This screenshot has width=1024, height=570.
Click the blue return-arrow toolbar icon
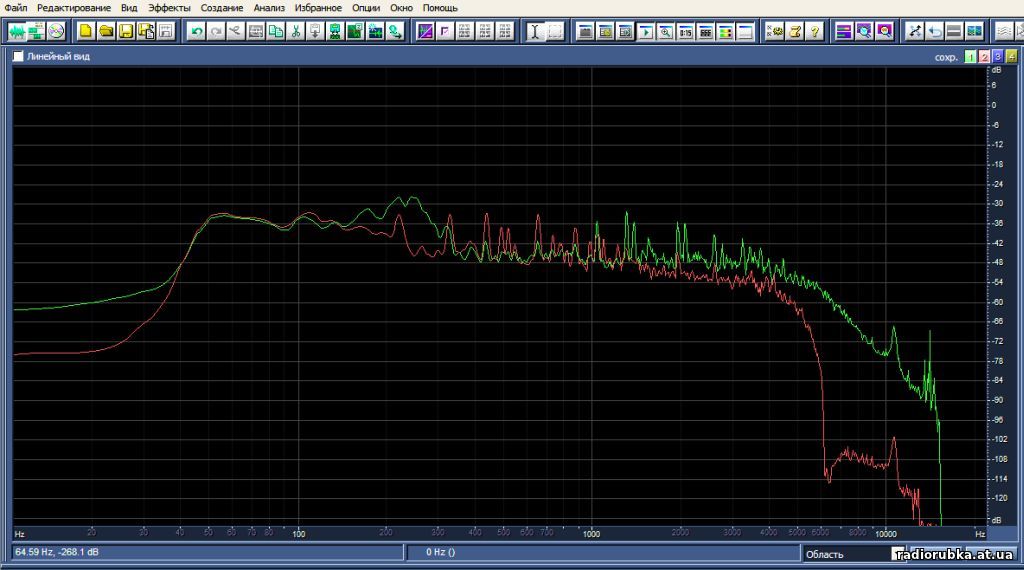pos(935,31)
